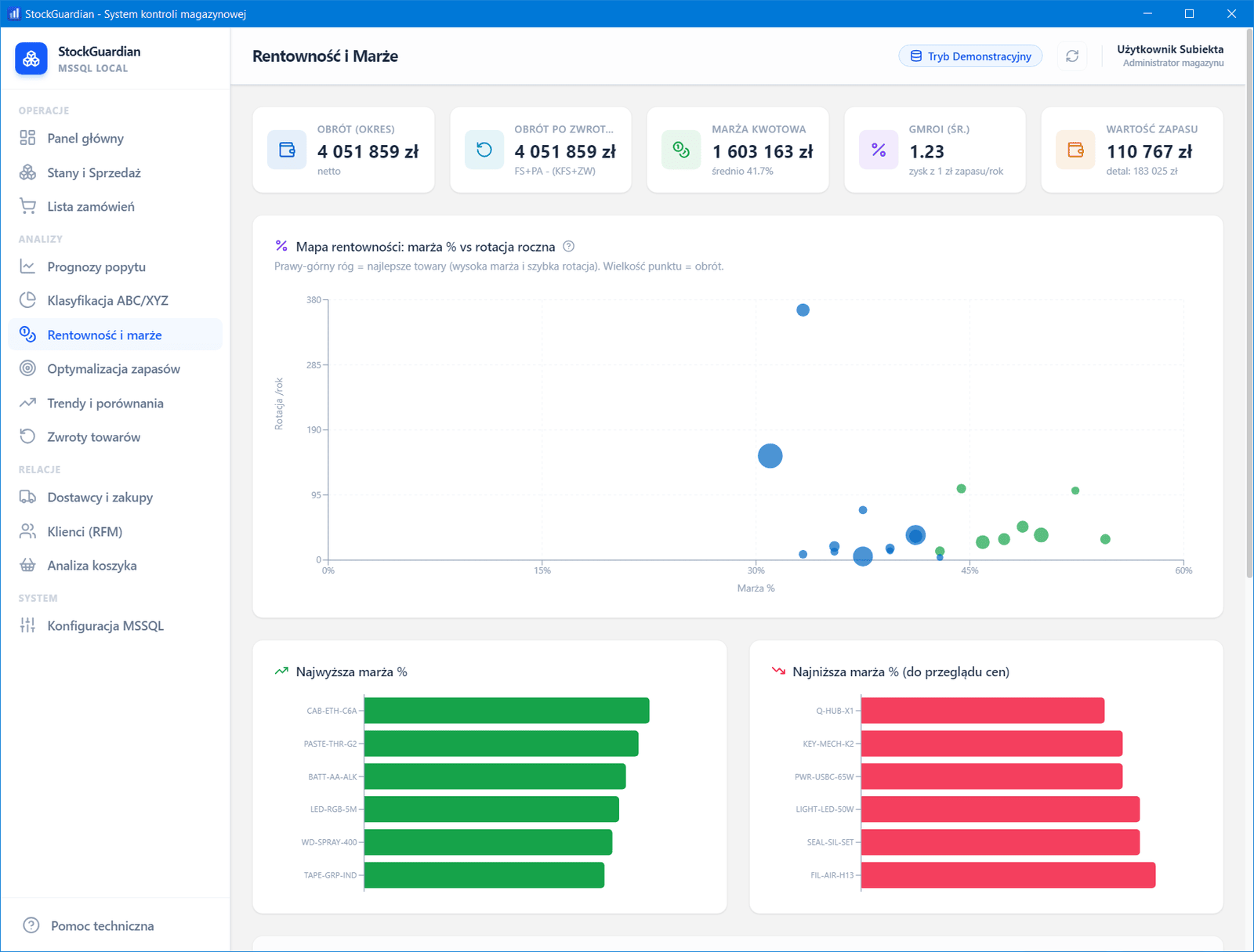Click the Wartość zapasu orange wallet icon
Image resolution: width=1254 pixels, height=952 pixels.
coord(1075,150)
